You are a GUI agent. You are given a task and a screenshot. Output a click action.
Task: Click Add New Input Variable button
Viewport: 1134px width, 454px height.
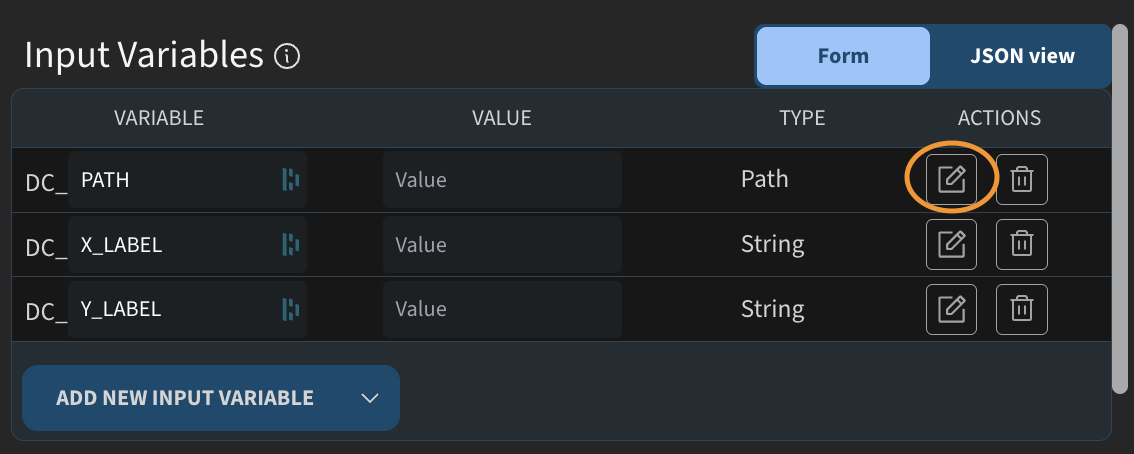(185, 398)
